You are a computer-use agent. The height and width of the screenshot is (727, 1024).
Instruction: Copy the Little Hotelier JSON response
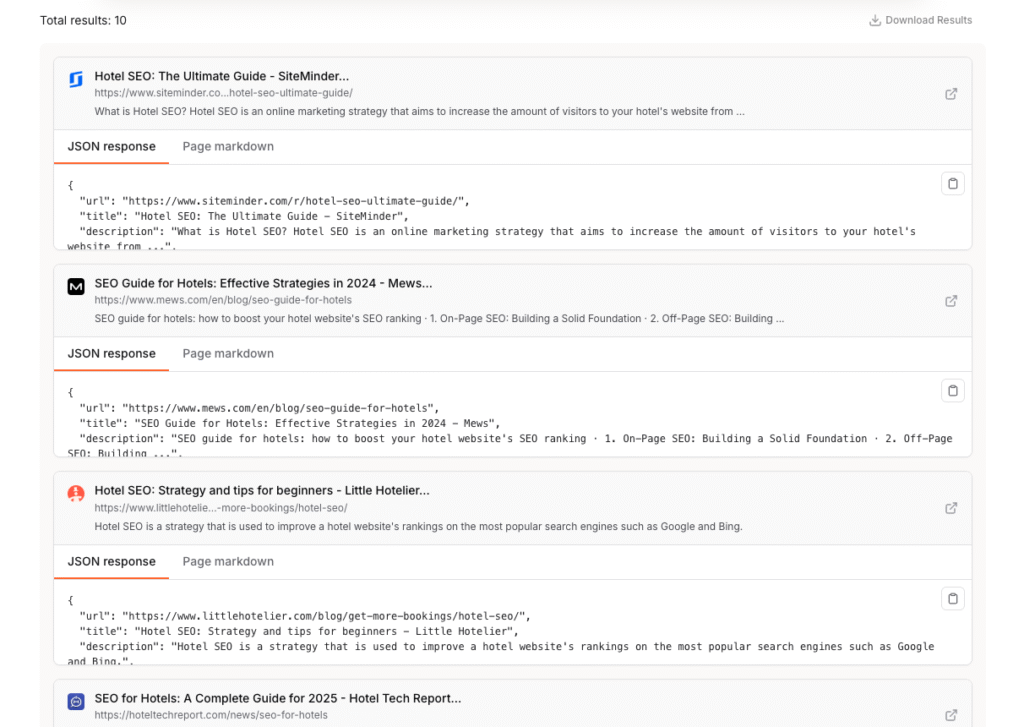(x=952, y=599)
